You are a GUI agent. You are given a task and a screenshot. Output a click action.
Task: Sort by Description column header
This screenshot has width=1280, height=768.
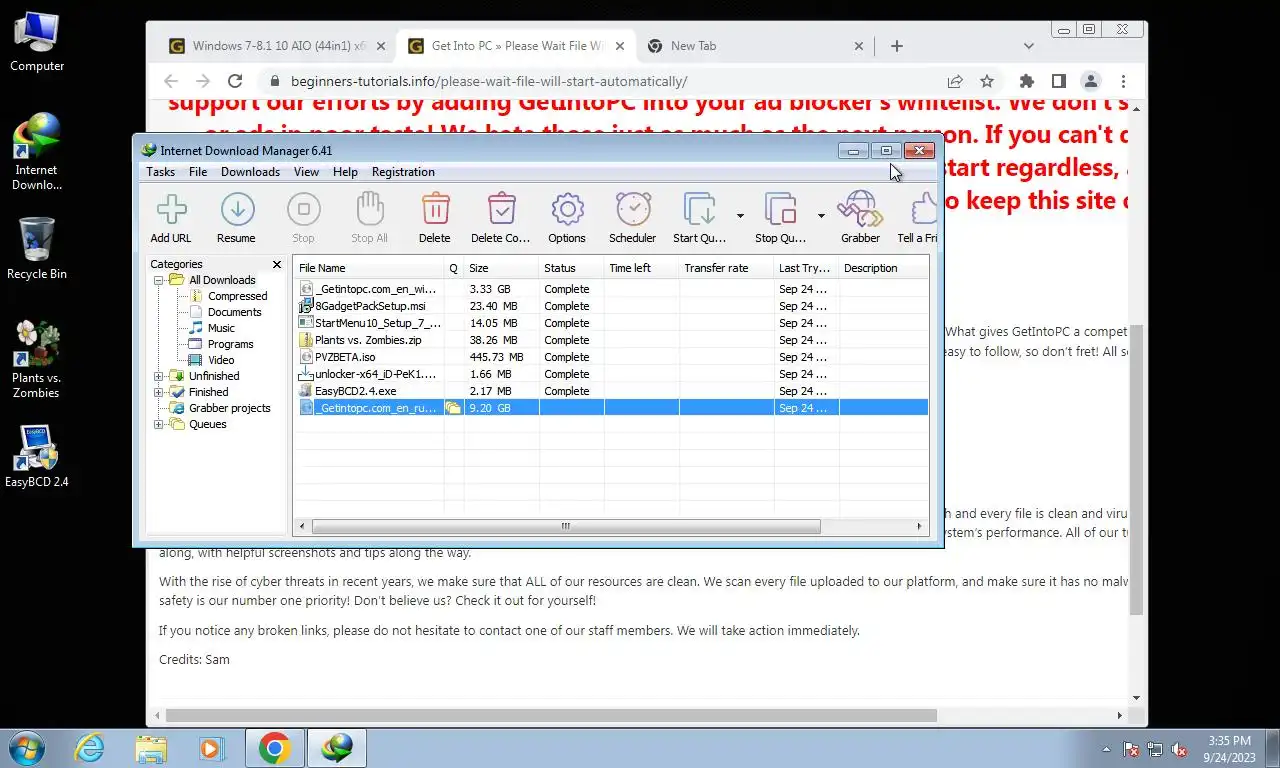(883, 268)
